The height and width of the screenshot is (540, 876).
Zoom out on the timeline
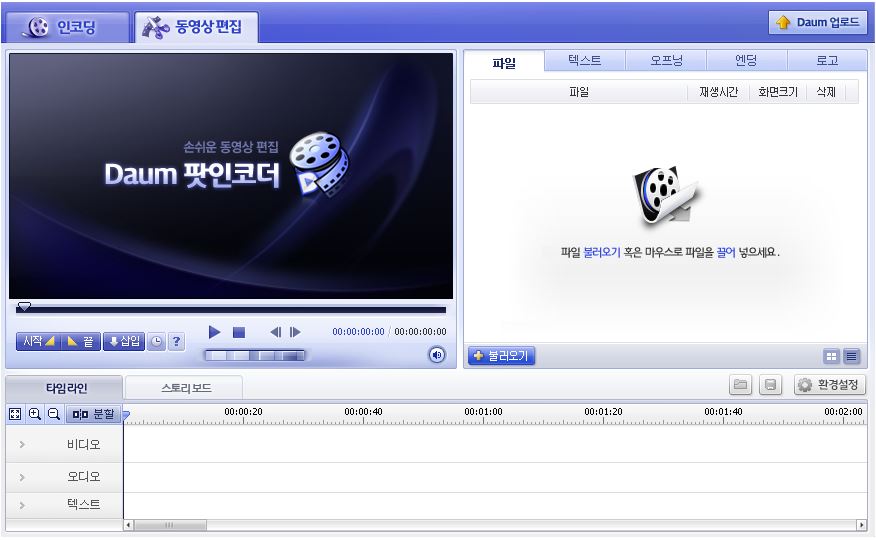pyautogui.click(x=54, y=414)
